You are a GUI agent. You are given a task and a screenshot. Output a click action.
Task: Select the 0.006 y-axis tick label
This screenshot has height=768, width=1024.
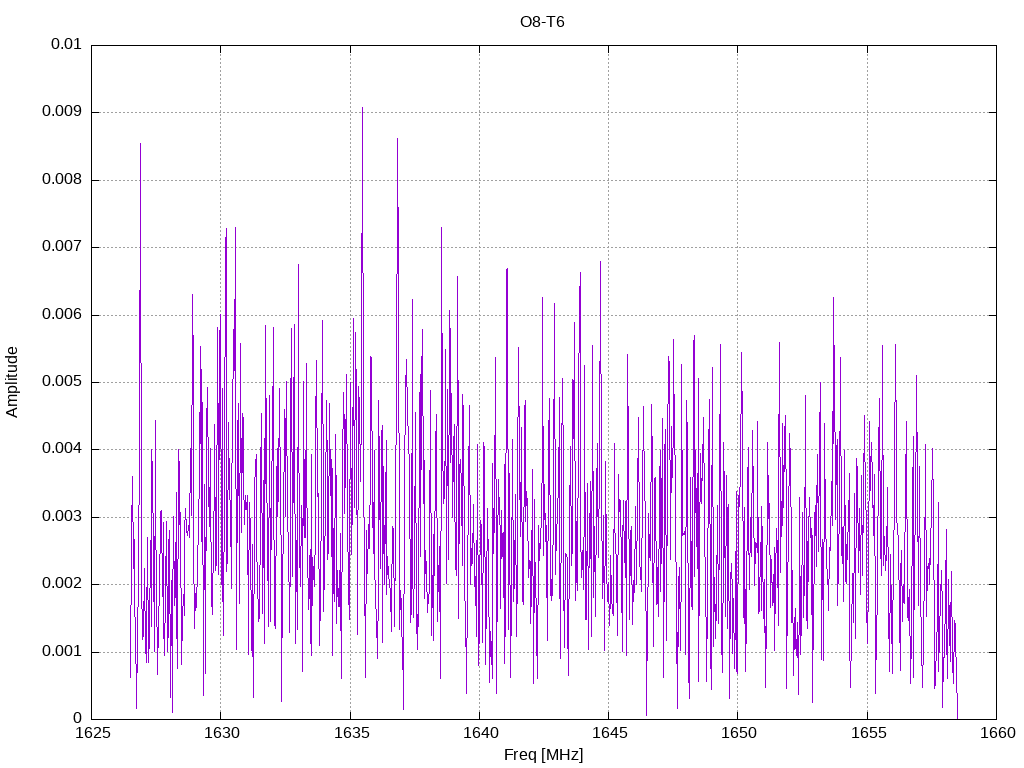(x=62, y=315)
